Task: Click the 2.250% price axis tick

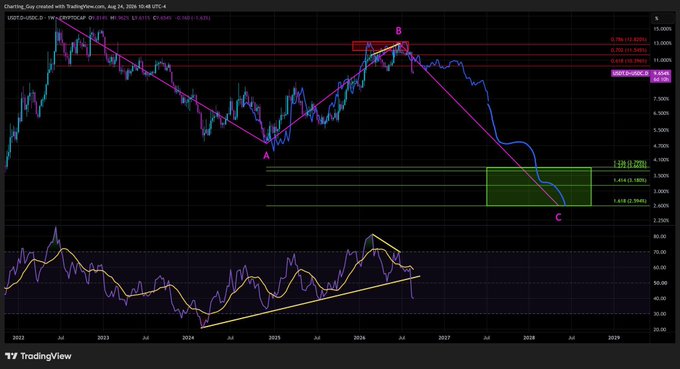Action: tap(662, 220)
